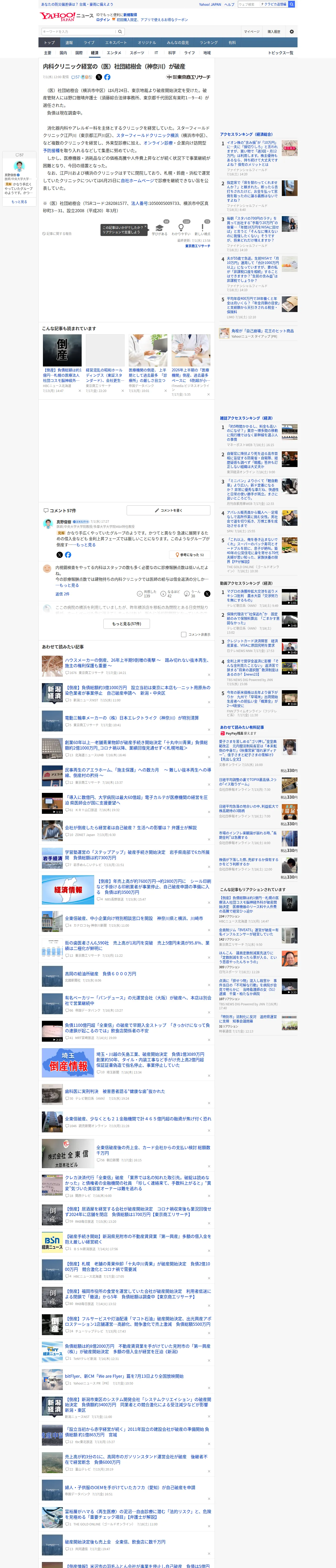This screenshot has height=1568, width=336.
Task: Click the keyword search input field
Action: pos(79,32)
